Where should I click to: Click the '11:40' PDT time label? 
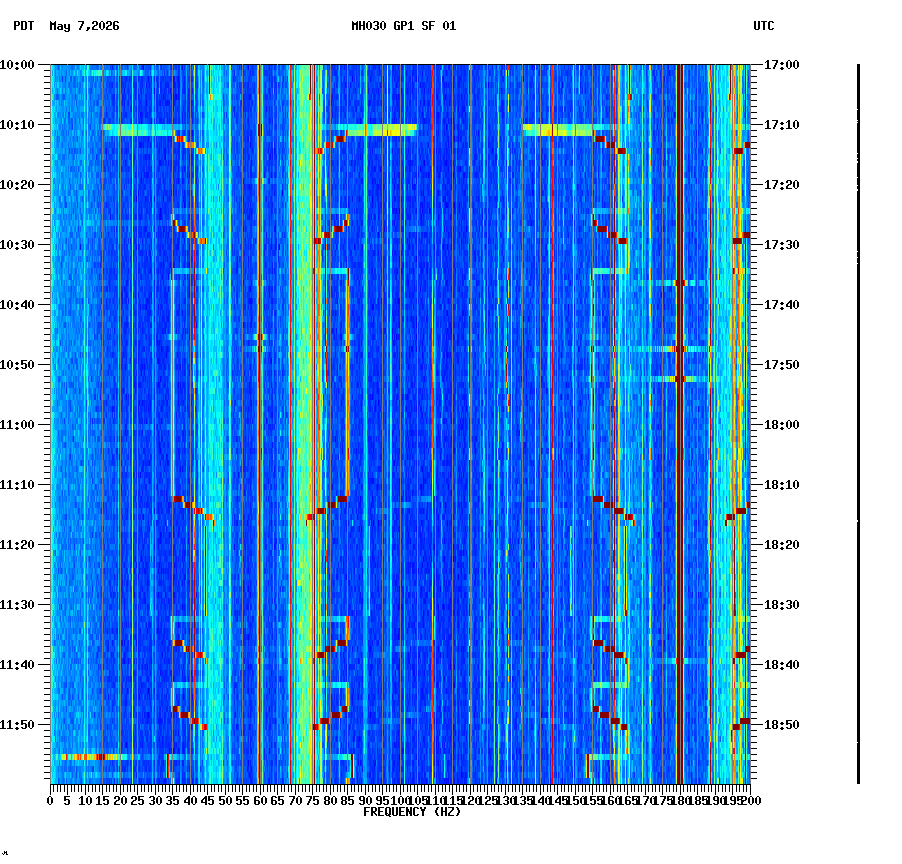tap(17, 665)
